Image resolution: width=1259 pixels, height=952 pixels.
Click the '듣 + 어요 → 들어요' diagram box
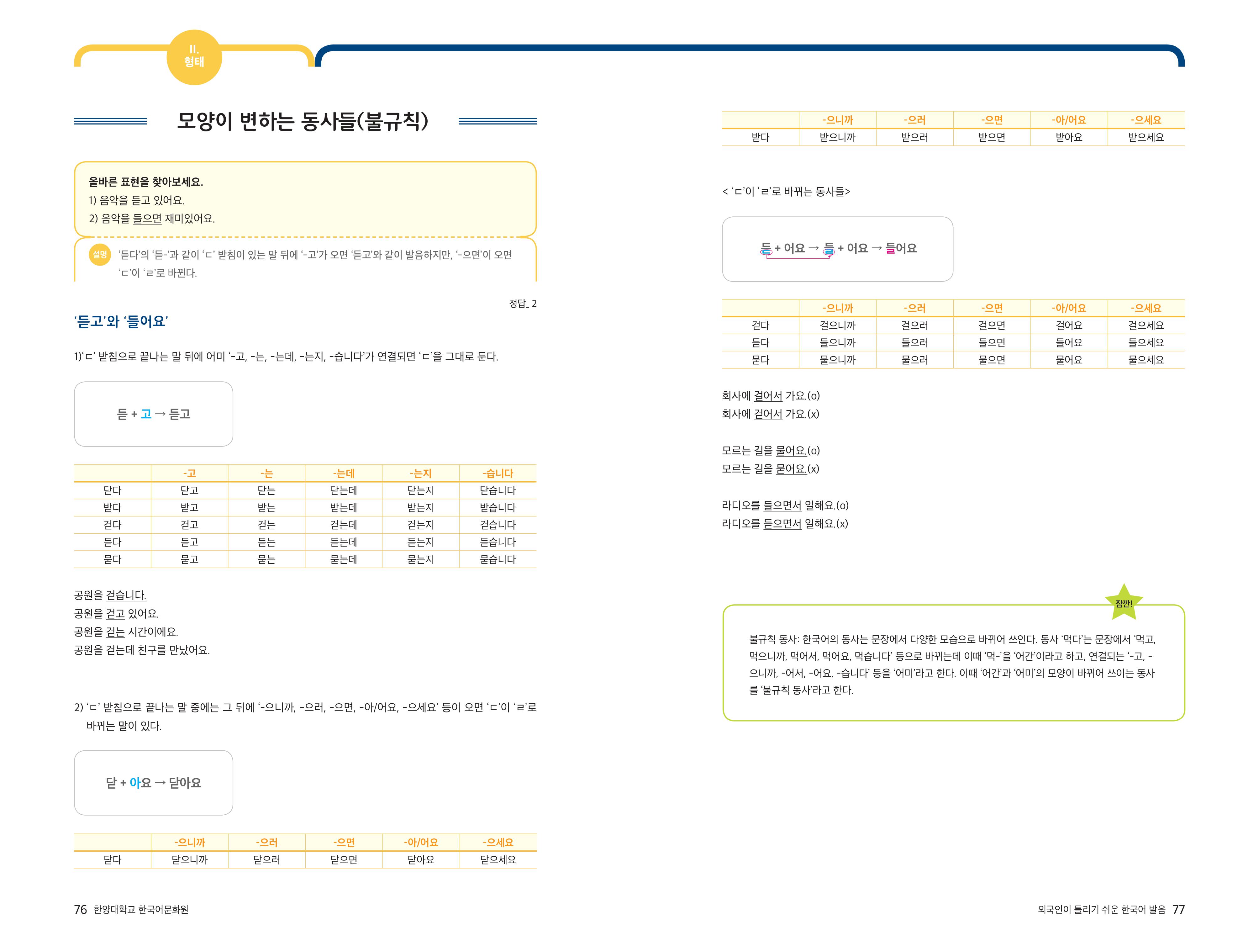[x=837, y=249]
